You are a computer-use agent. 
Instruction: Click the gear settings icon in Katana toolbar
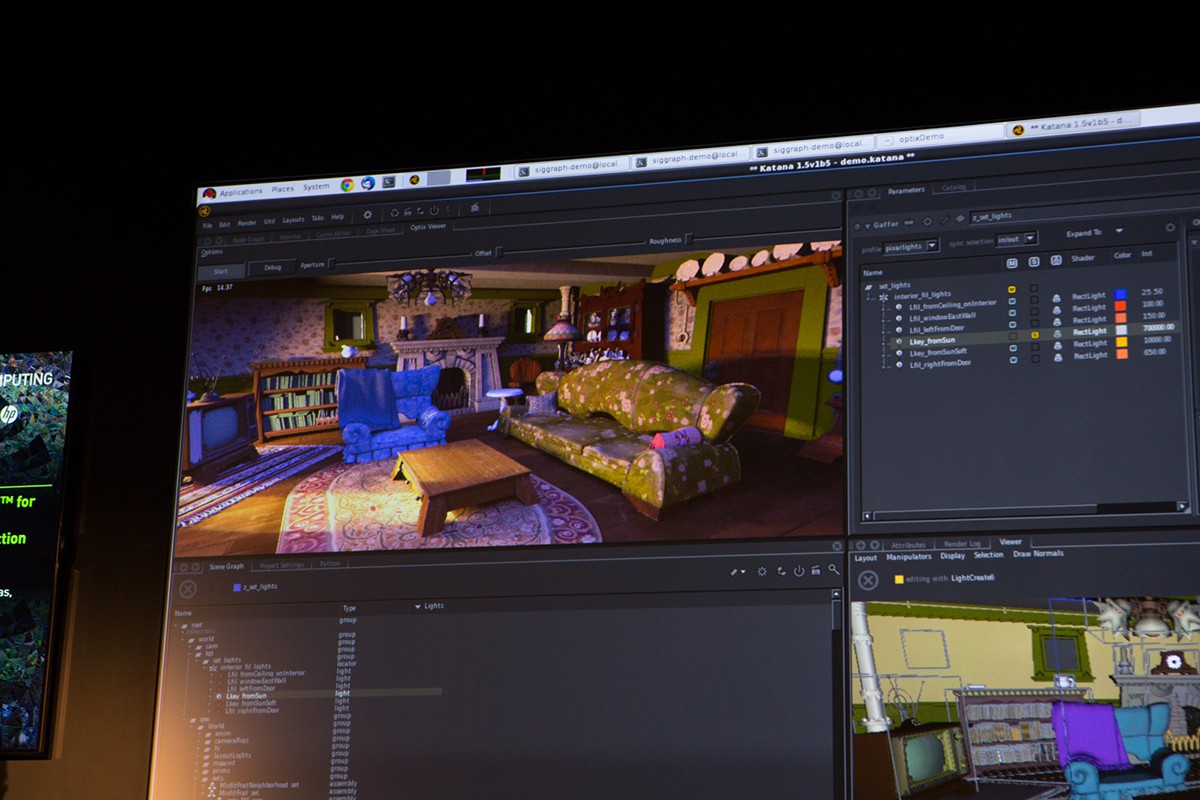[367, 215]
